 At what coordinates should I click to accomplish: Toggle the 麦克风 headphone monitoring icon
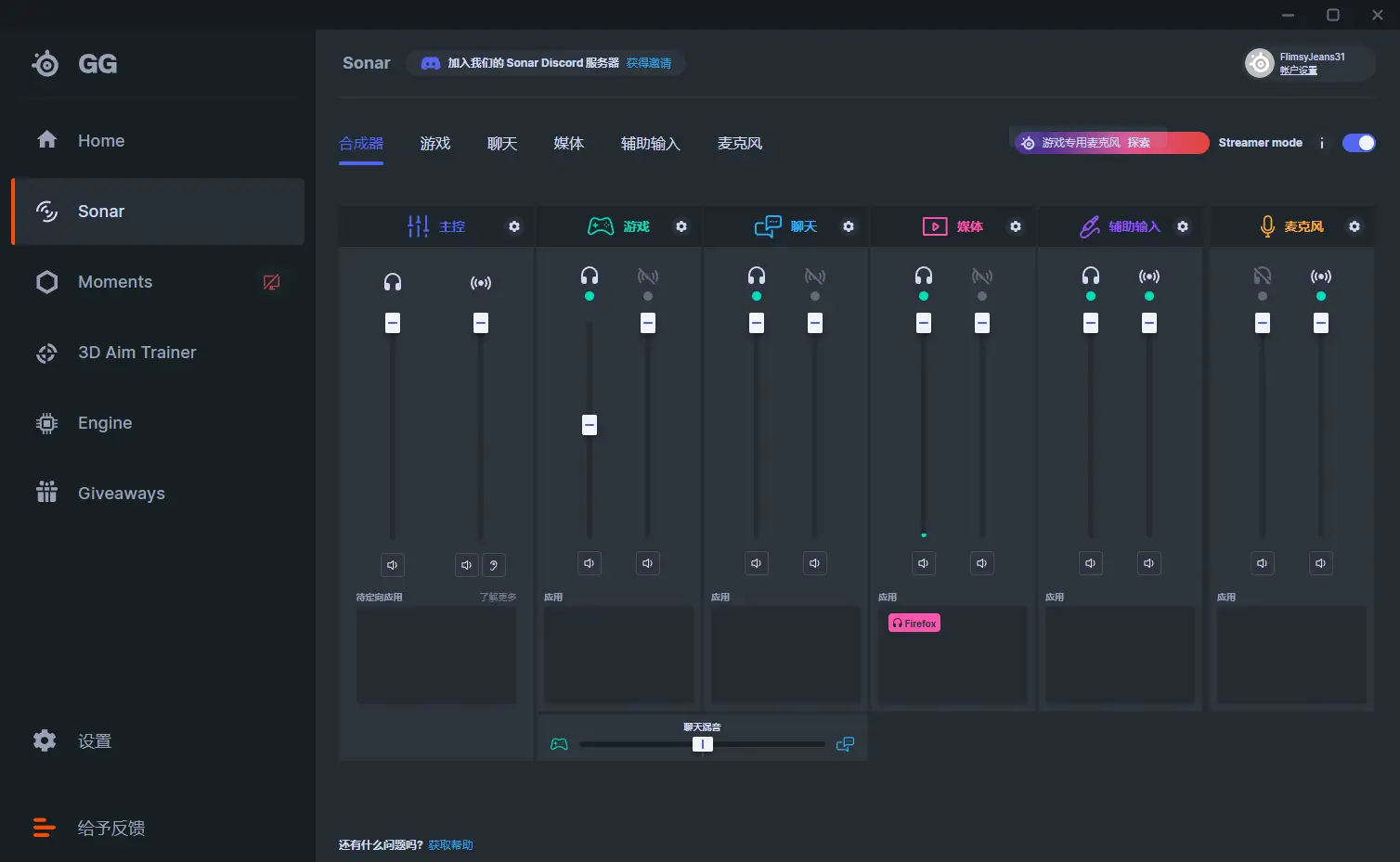point(1262,277)
